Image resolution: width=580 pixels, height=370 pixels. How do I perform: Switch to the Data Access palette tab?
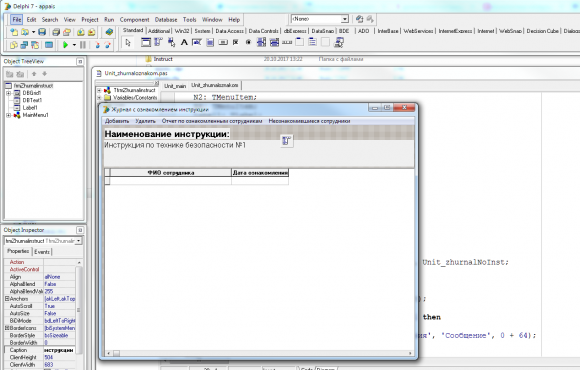pyautogui.click(x=229, y=31)
